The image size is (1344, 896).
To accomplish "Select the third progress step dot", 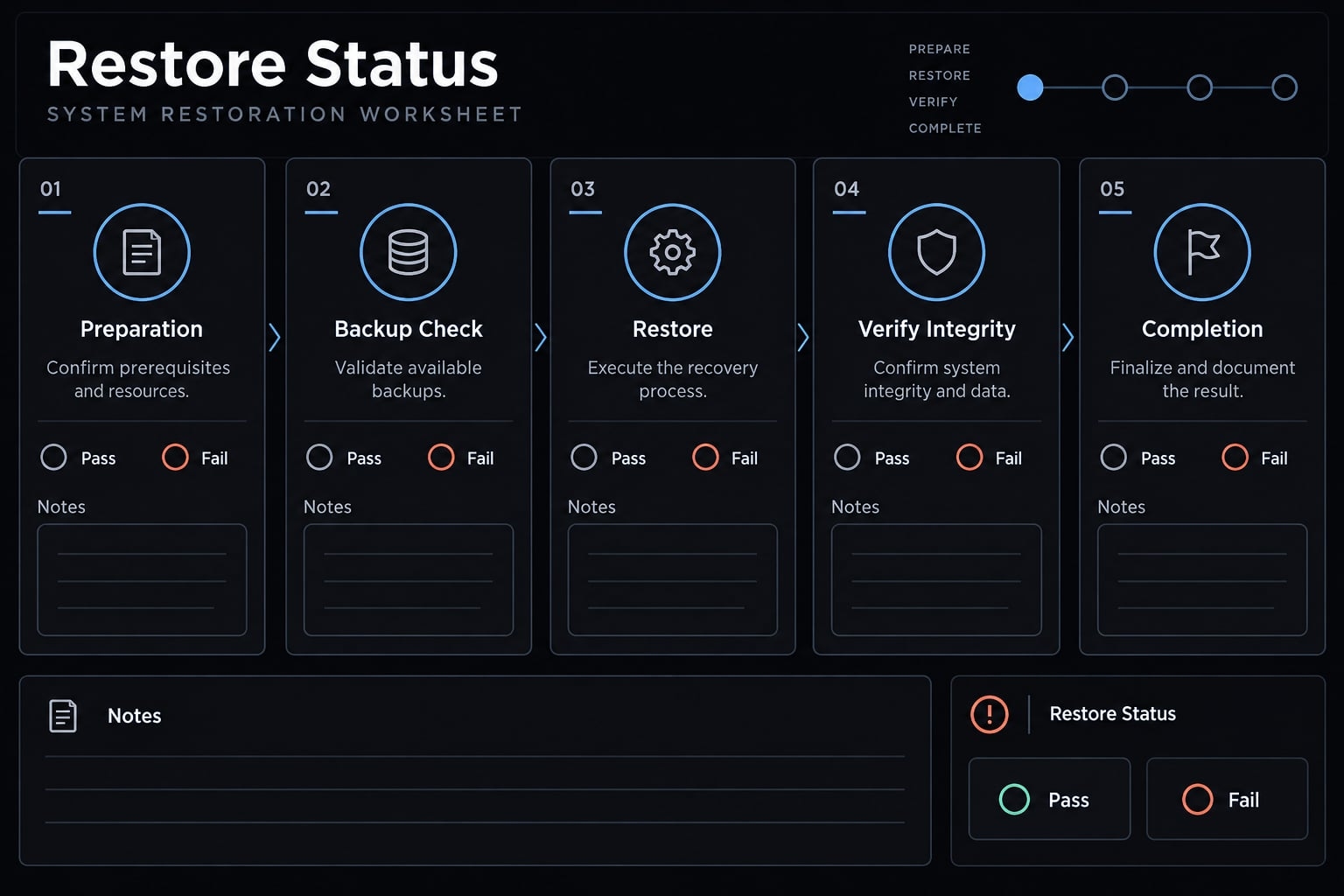I will [1200, 87].
